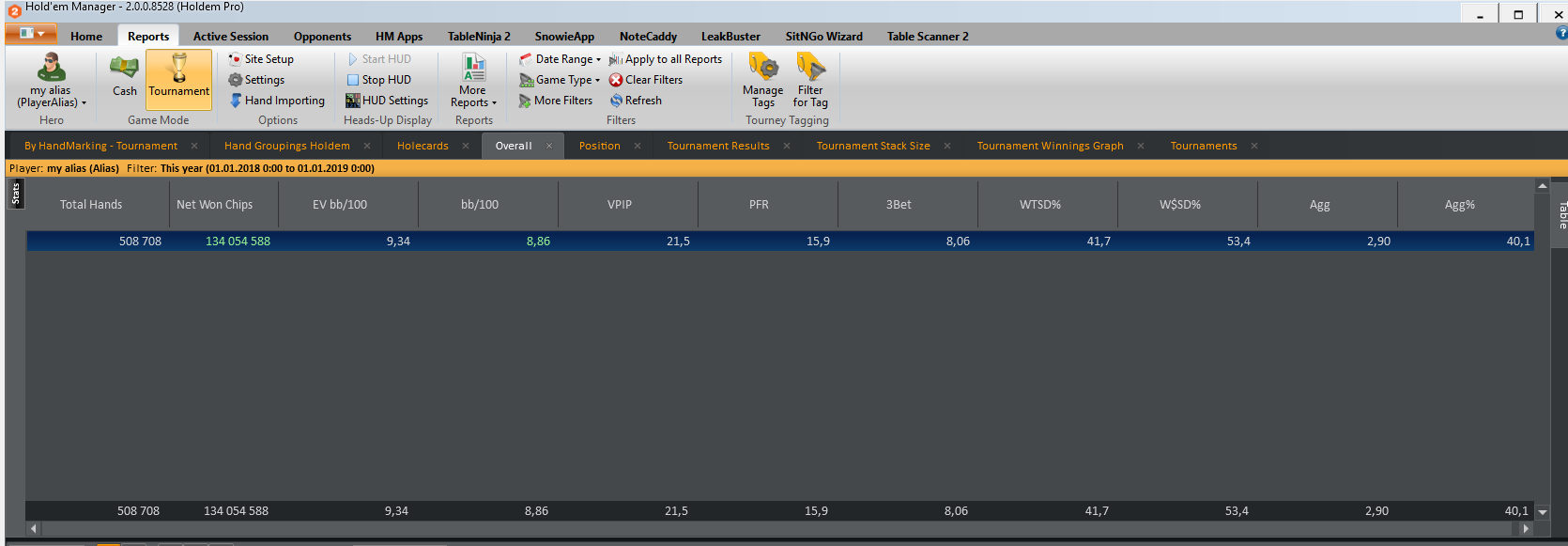
Task: Open the HM Apps tab
Action: point(399,37)
